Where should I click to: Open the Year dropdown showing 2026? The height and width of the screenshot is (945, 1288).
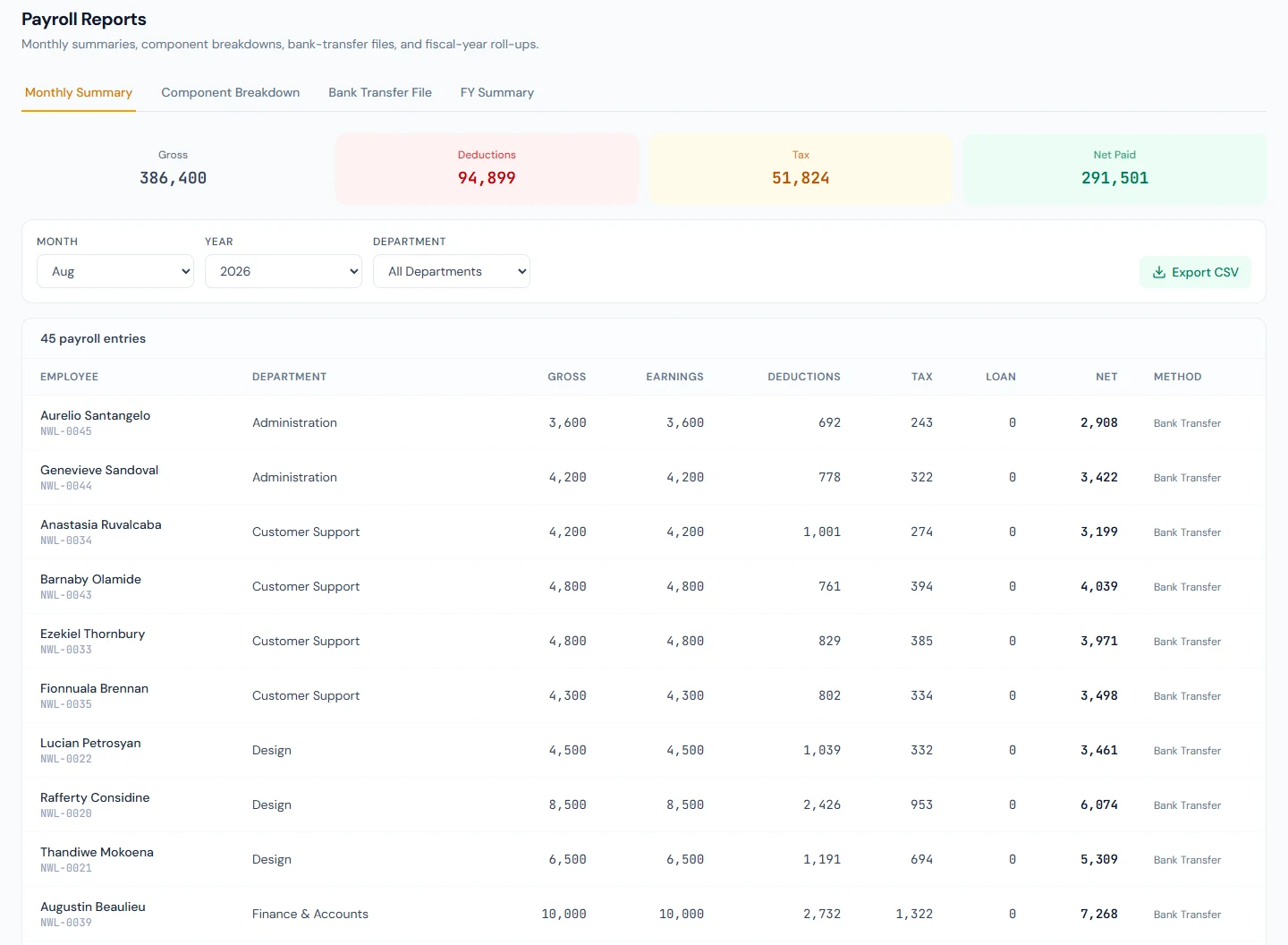(284, 271)
